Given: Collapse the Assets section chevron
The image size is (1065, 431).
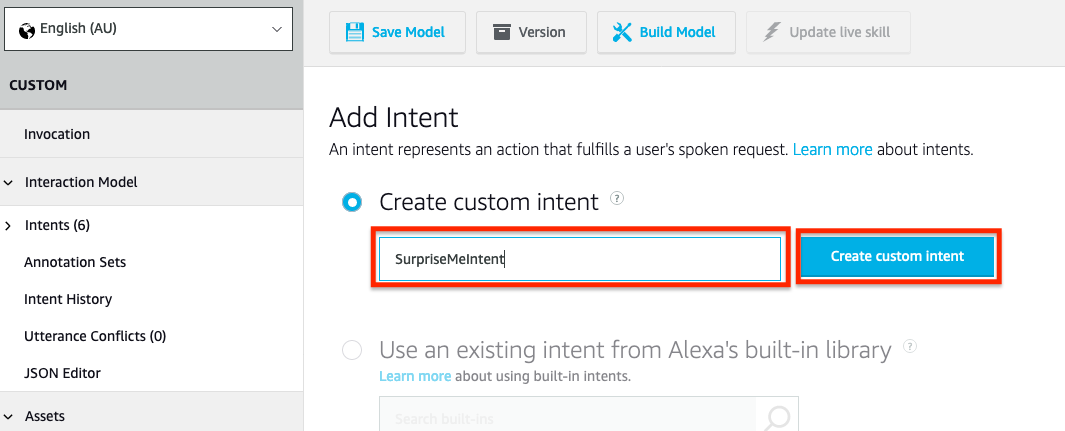Looking at the screenshot, I should click(8, 416).
